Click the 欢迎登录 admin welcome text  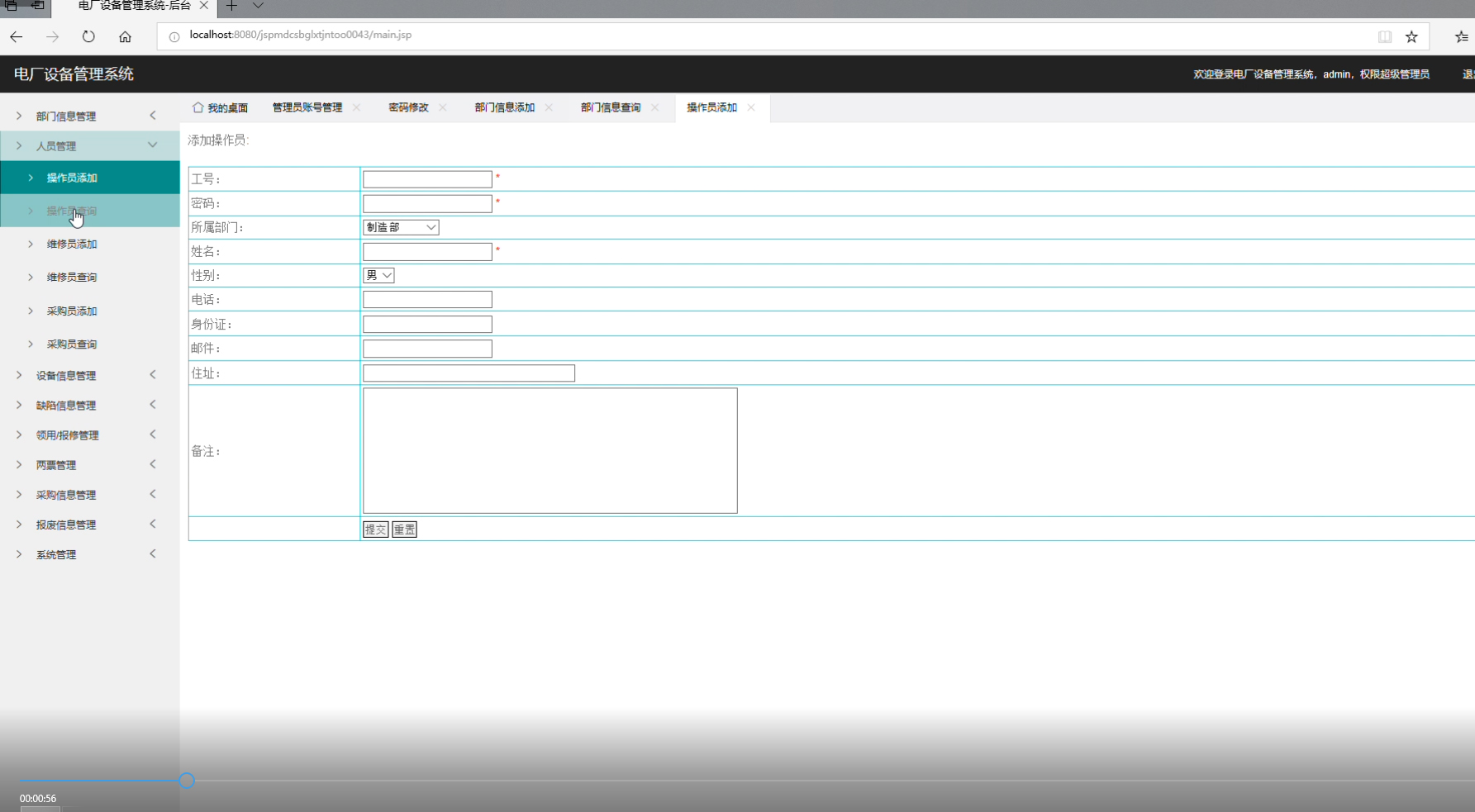coord(1311,74)
